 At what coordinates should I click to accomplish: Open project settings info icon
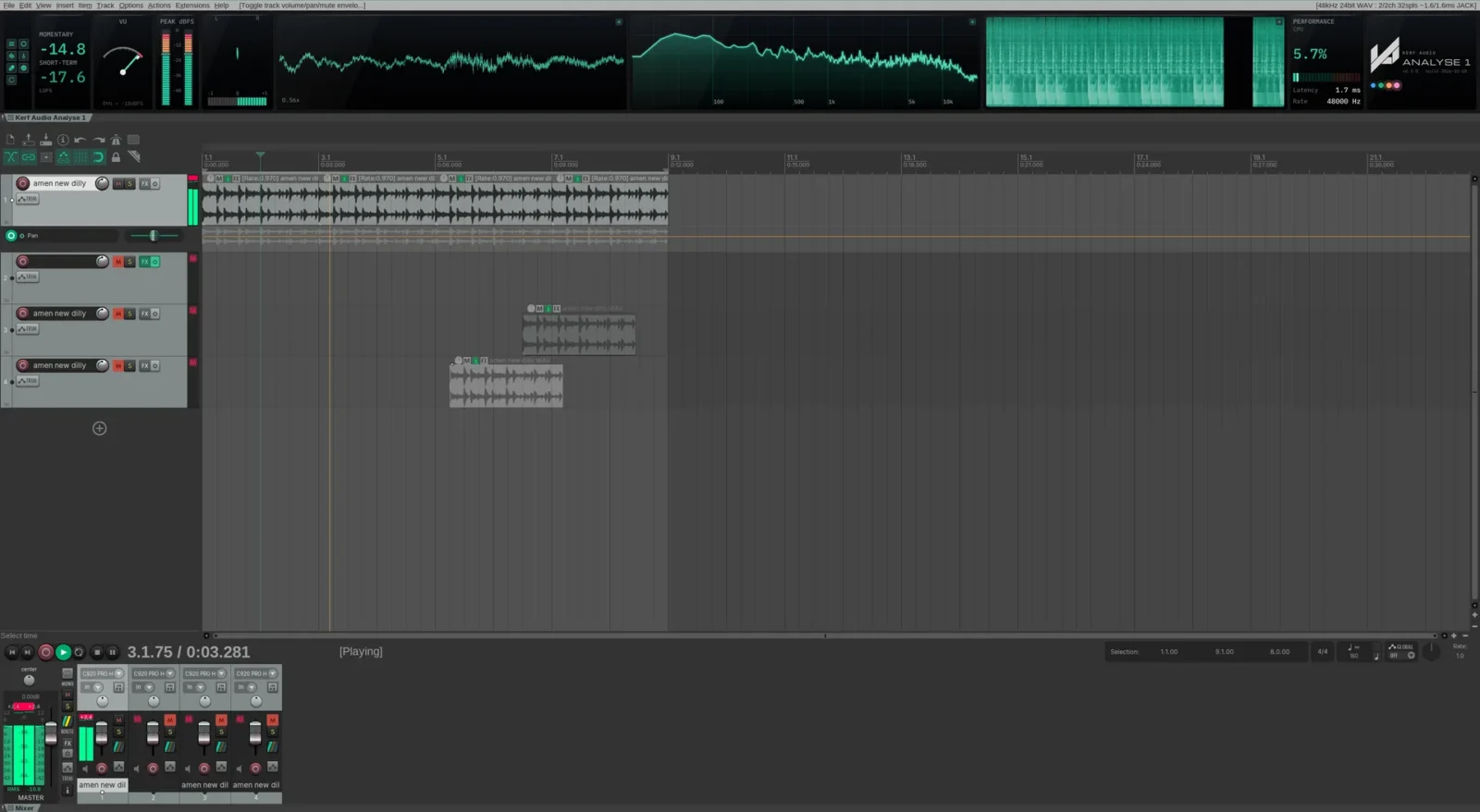tap(63, 140)
